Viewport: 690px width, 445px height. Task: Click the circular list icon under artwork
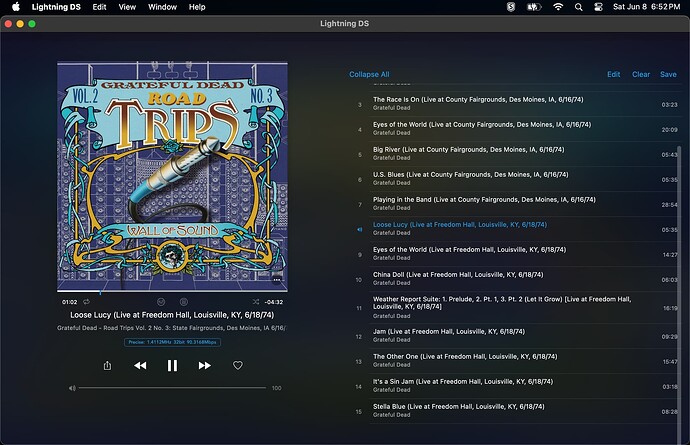(x=184, y=302)
